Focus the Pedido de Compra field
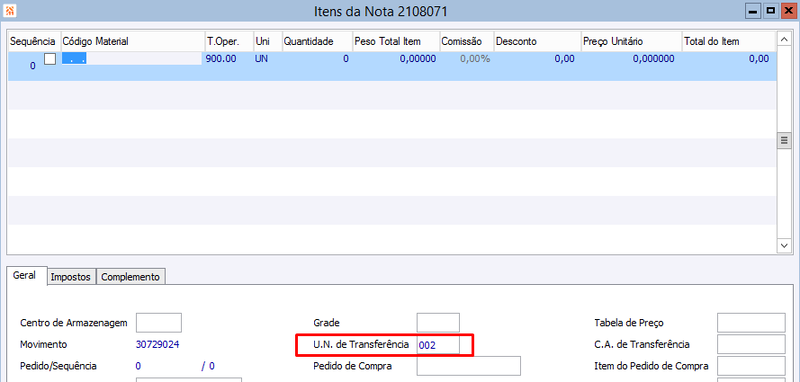Image resolution: width=800 pixels, height=382 pixels. 468,366
